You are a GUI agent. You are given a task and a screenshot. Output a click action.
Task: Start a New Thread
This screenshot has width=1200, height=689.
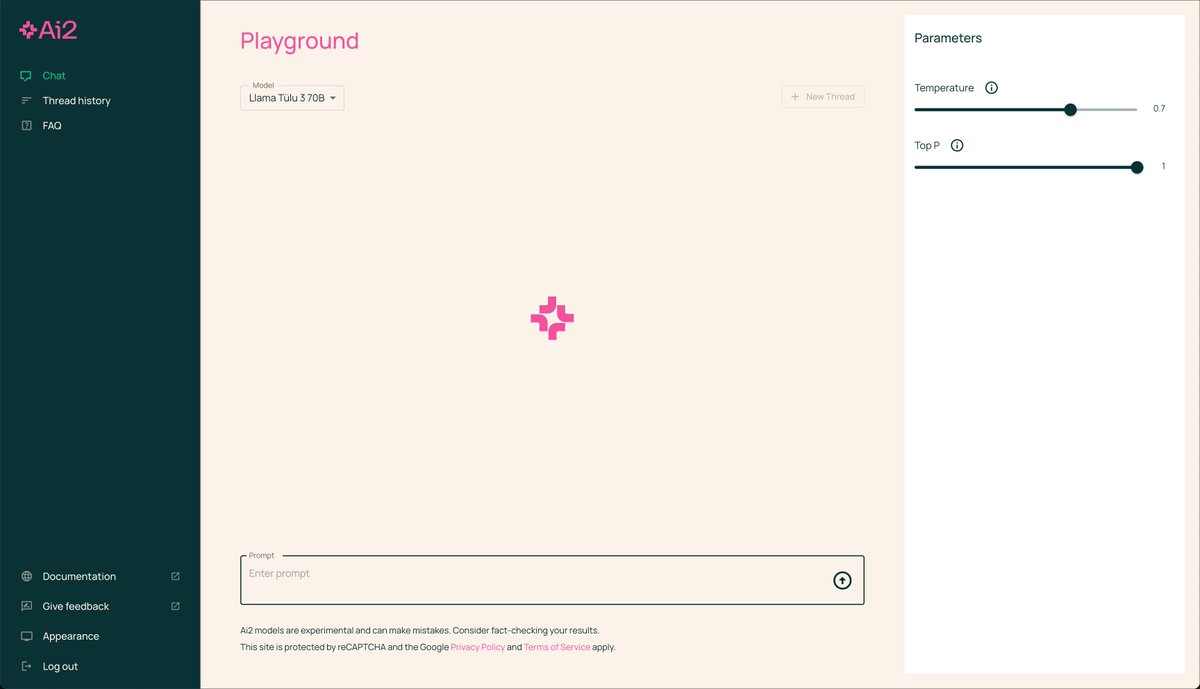(823, 97)
